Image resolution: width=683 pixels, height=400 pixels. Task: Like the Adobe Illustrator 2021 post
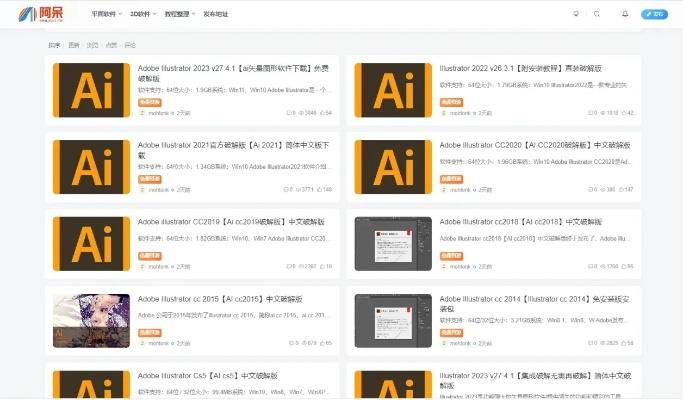pyautogui.click(x=320, y=190)
